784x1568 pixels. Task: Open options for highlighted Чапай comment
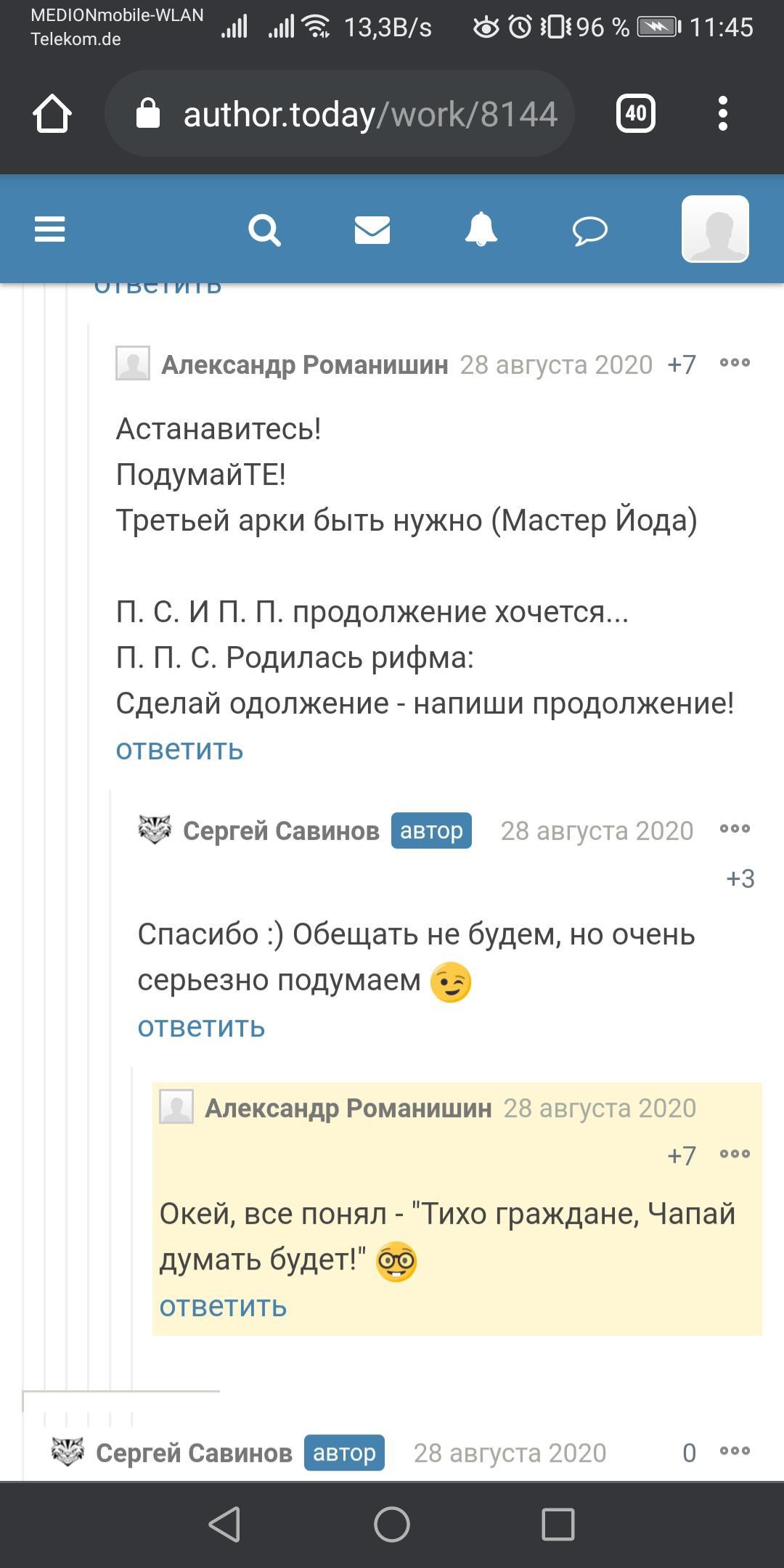(735, 1154)
